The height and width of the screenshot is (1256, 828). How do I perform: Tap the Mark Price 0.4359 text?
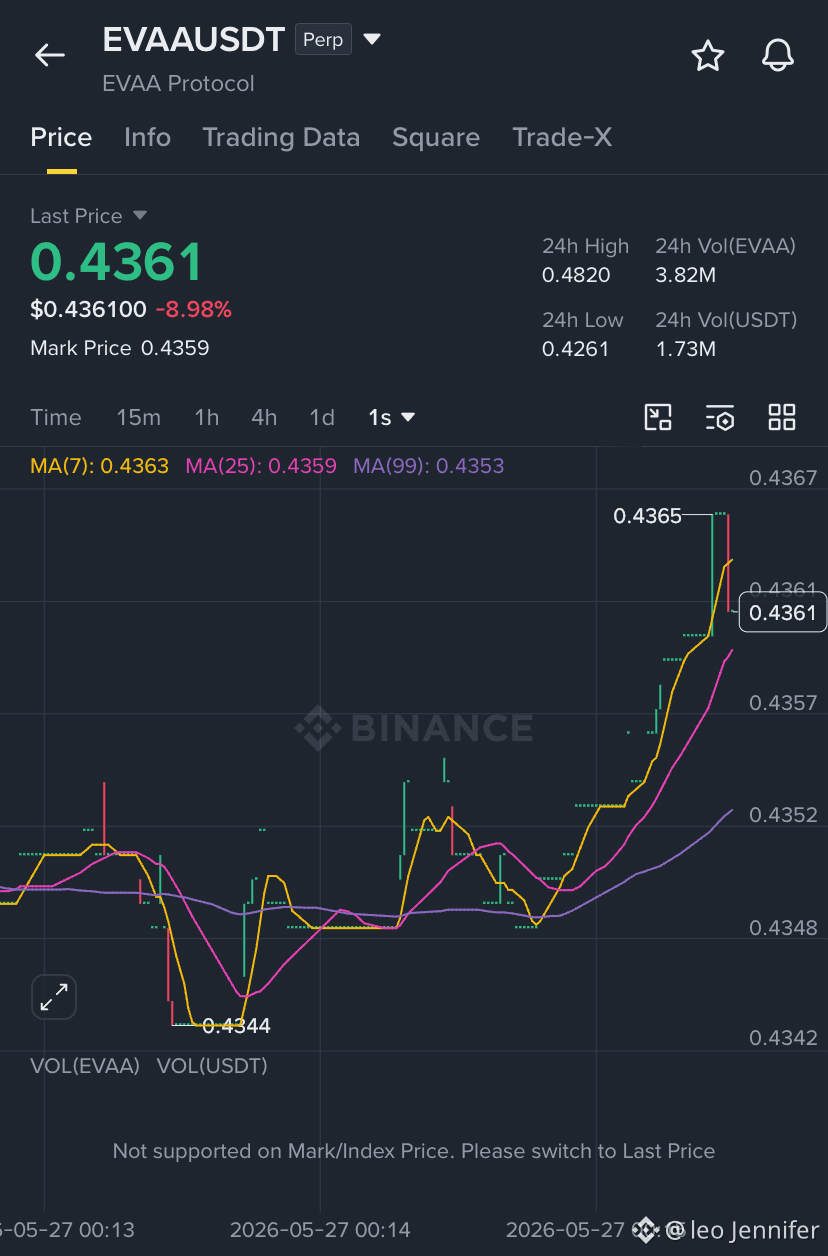click(120, 348)
